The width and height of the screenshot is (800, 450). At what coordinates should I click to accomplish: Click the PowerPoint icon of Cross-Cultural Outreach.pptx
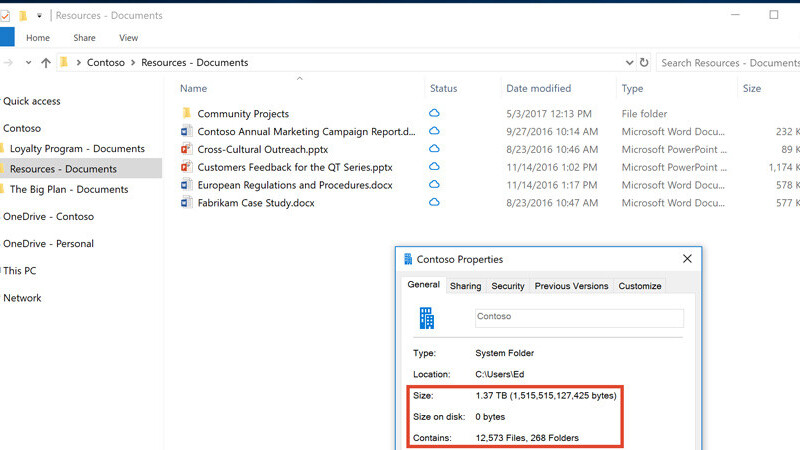coord(186,150)
